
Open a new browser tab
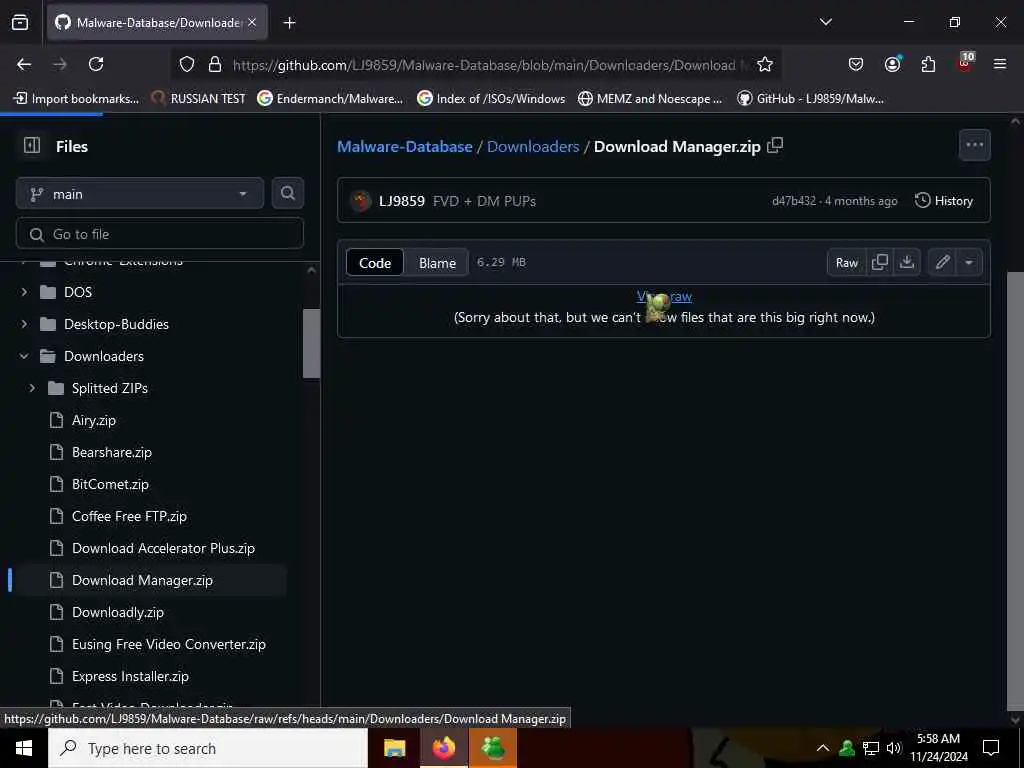tap(289, 23)
